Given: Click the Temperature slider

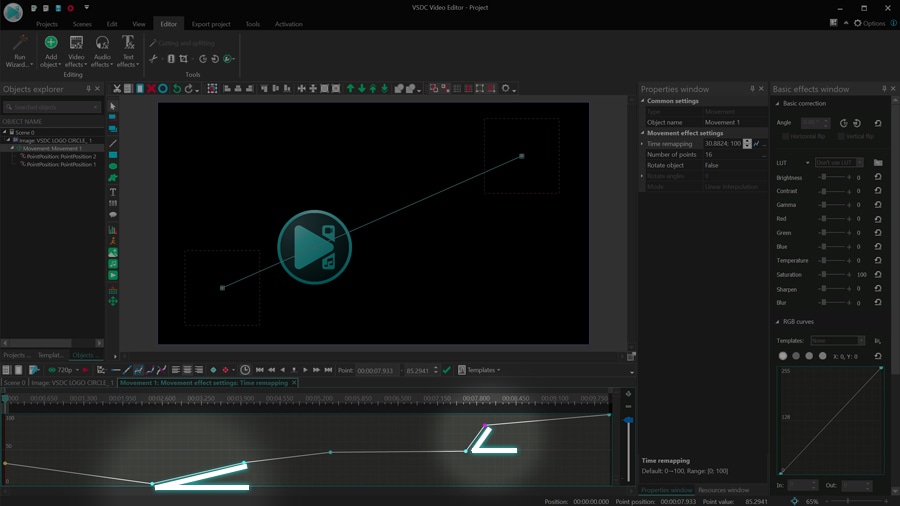Looking at the screenshot, I should [835, 260].
